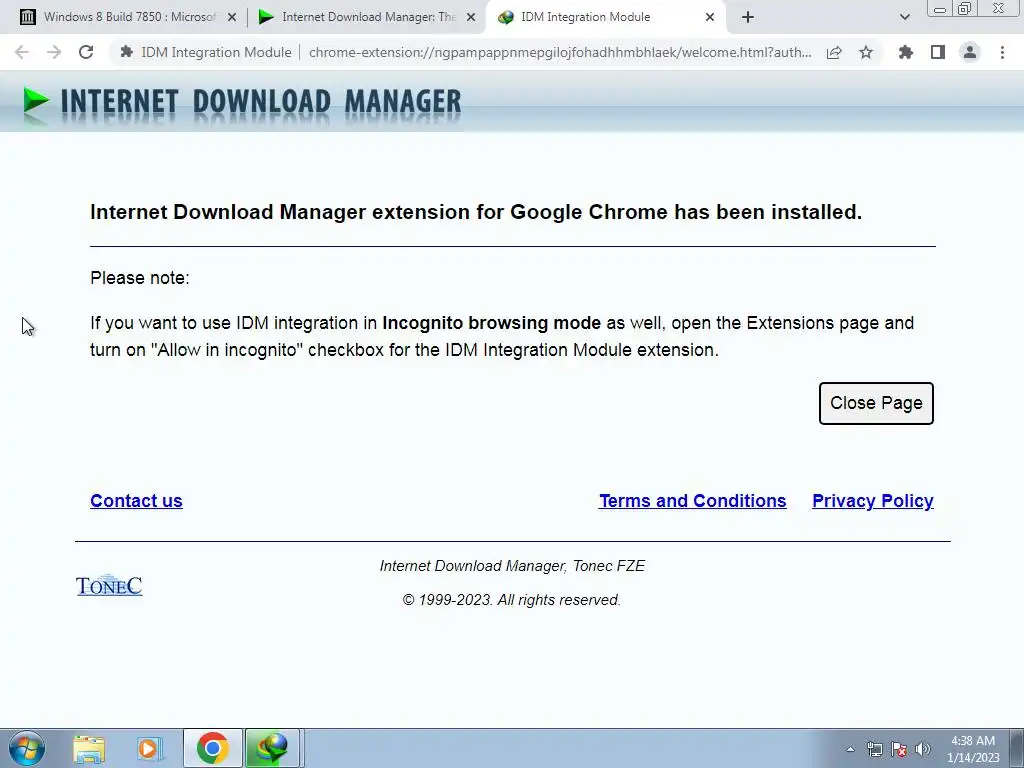The image size is (1024, 768).
Task: Click the Tonec logo
Action: [109, 585]
